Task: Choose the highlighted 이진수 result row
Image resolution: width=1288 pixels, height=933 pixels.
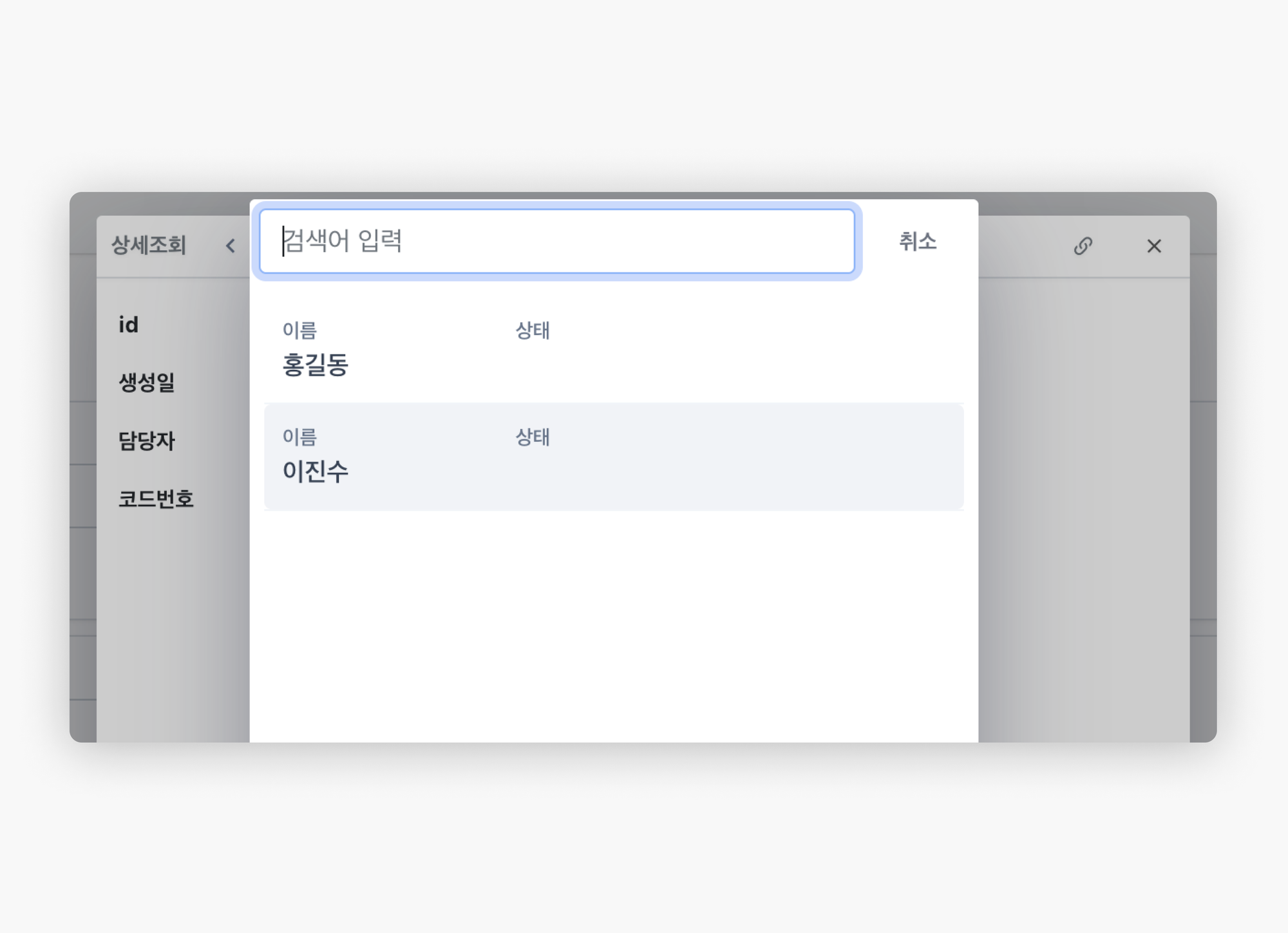Action: click(614, 456)
